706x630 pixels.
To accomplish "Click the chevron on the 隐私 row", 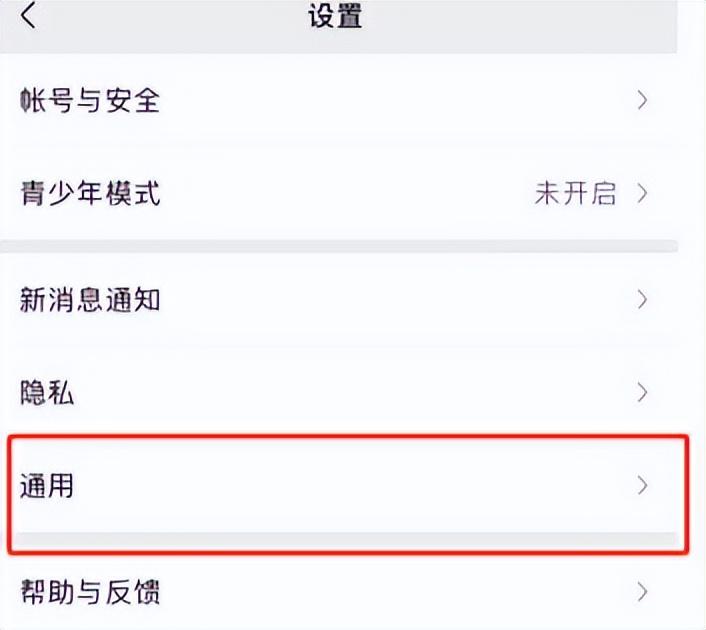I will pos(643,392).
